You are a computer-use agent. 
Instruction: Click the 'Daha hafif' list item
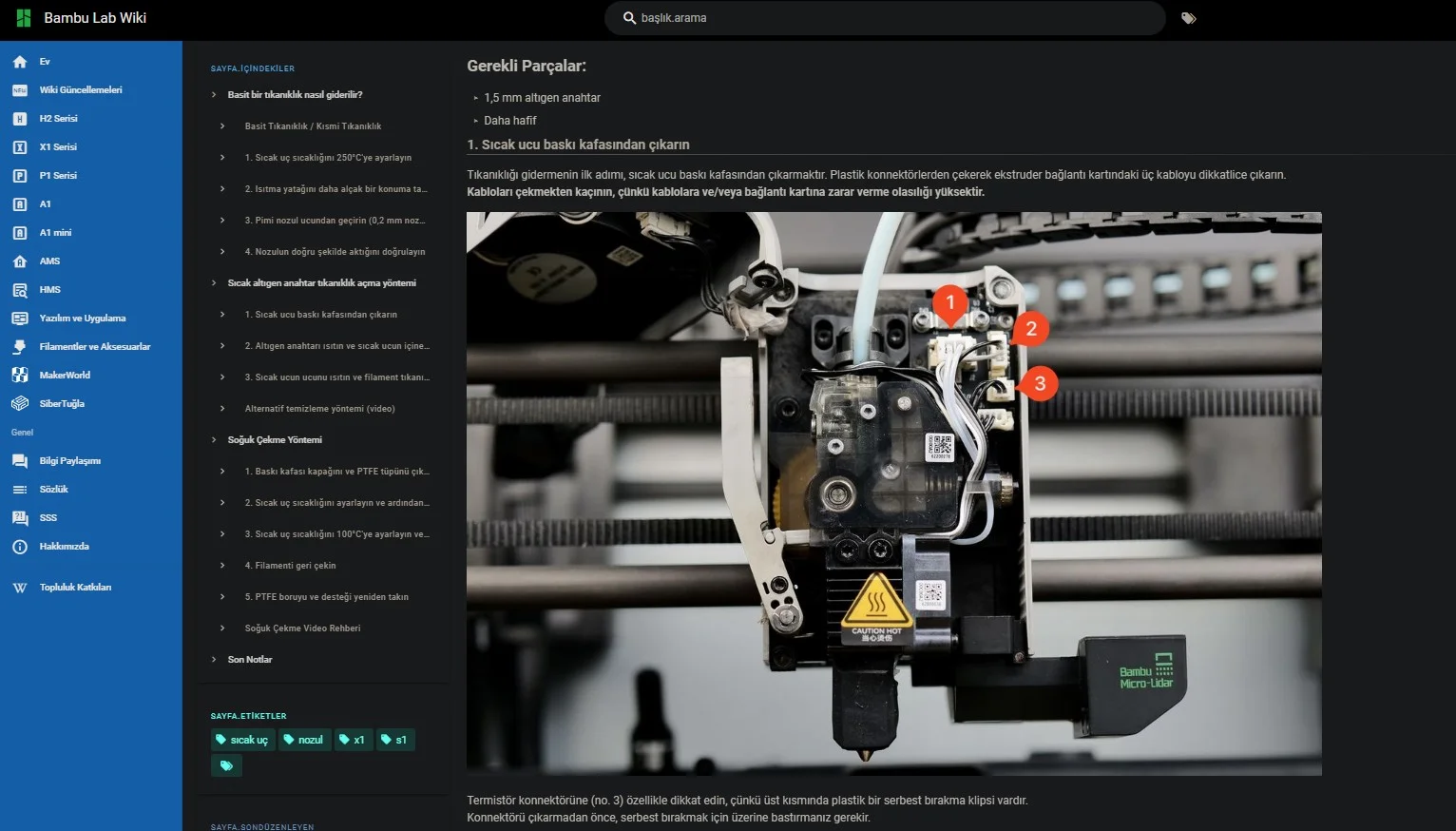click(x=510, y=121)
